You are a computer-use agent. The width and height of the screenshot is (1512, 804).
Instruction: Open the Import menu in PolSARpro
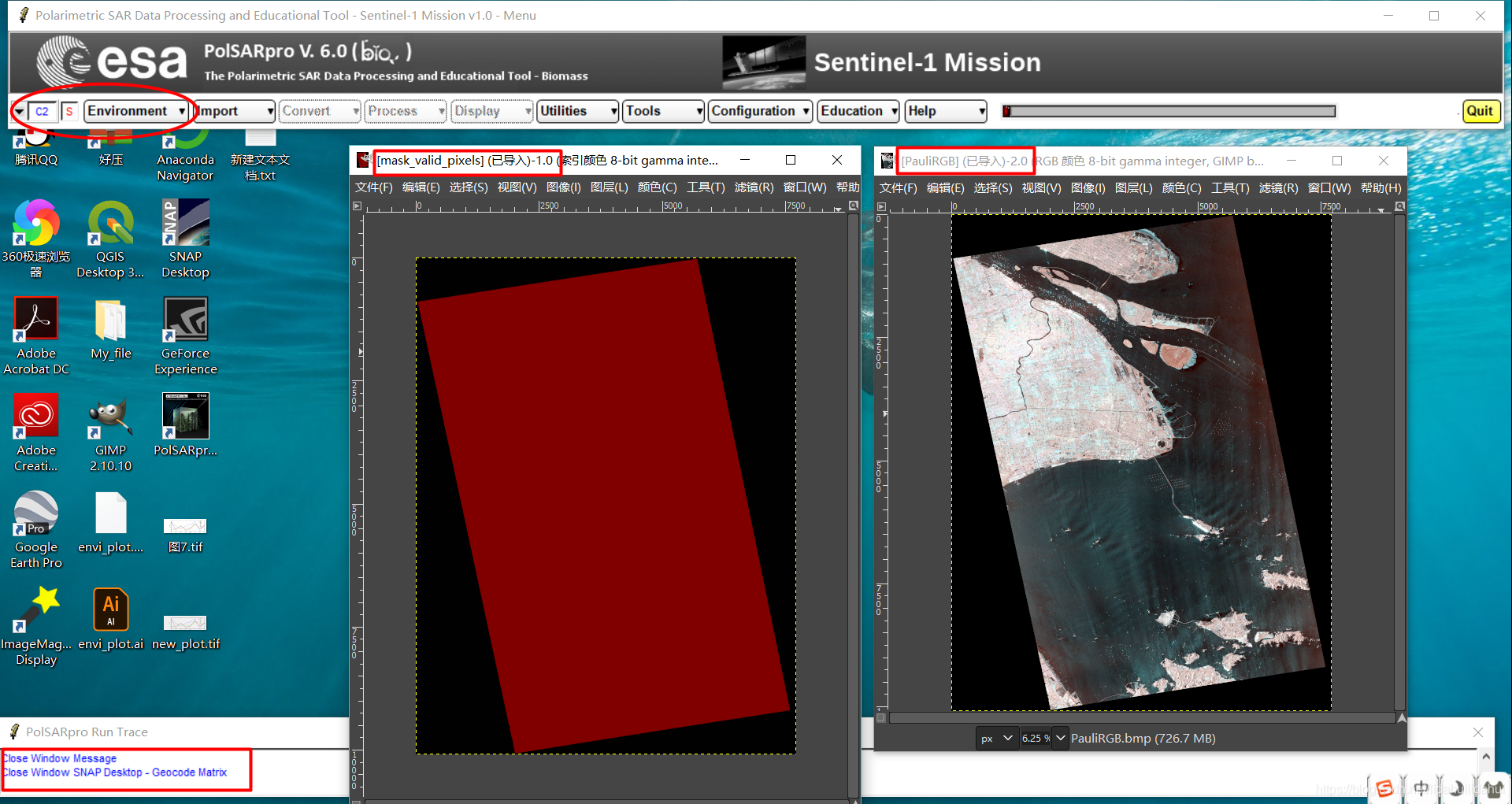point(234,111)
